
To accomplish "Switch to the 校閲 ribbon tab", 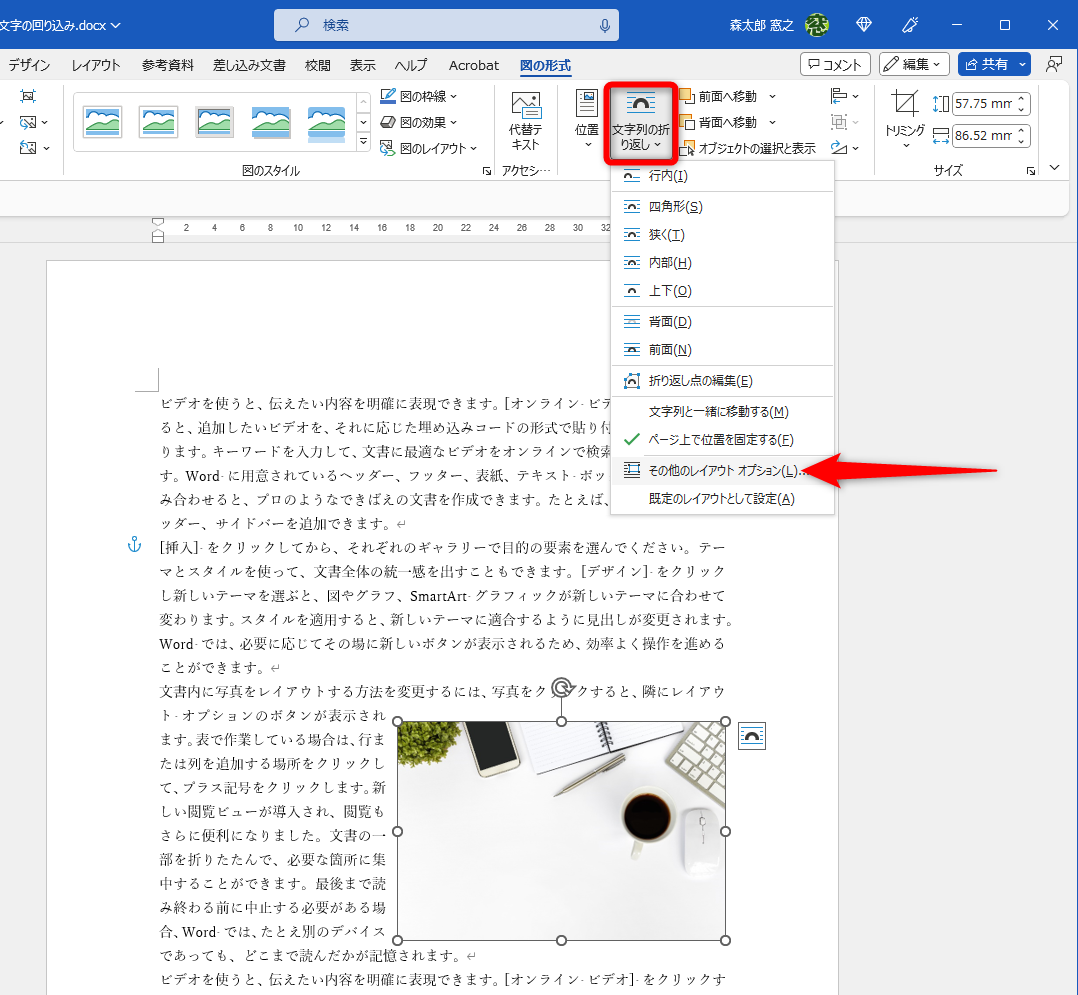I will (x=317, y=64).
